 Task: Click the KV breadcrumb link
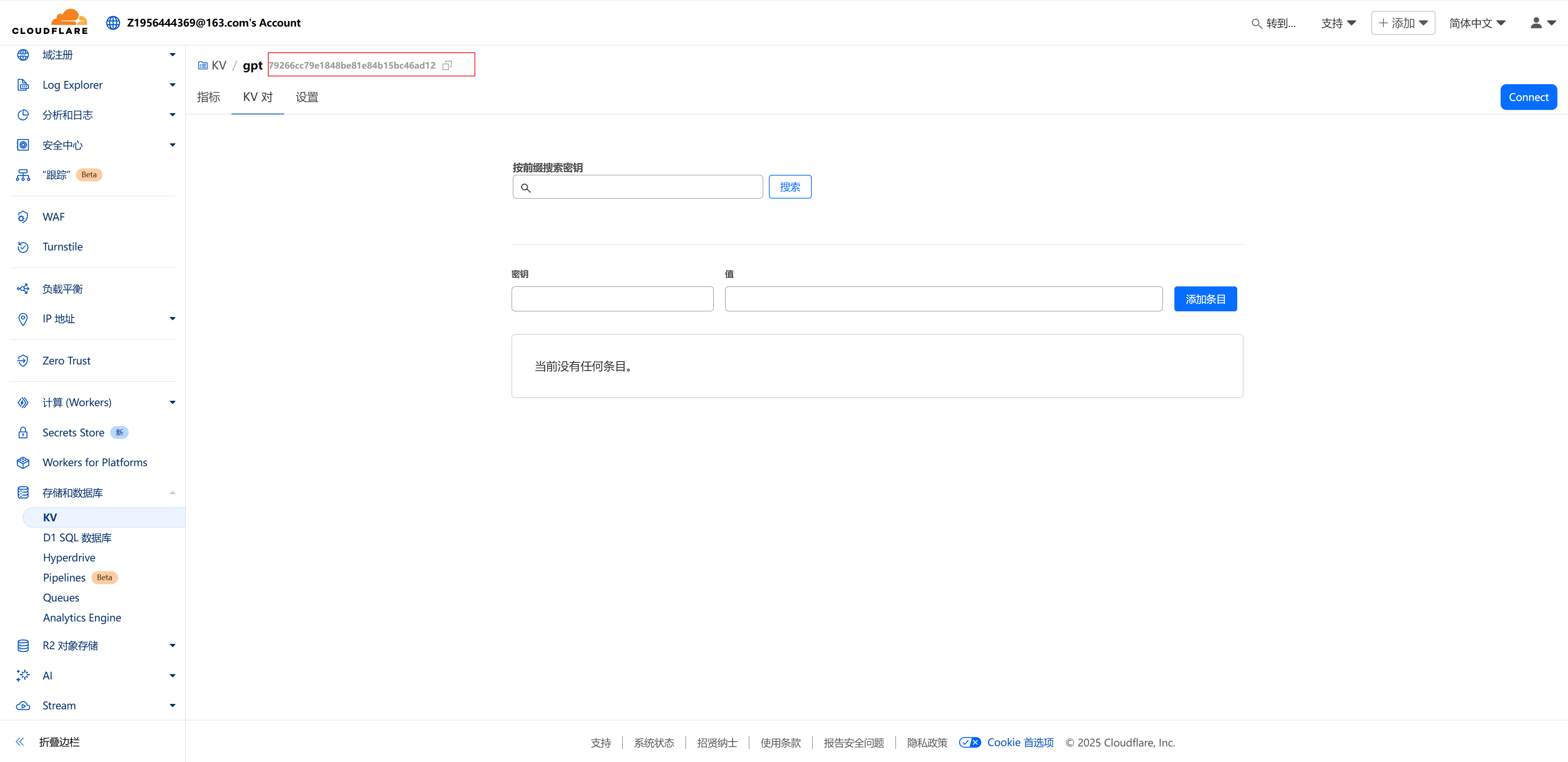coord(218,65)
